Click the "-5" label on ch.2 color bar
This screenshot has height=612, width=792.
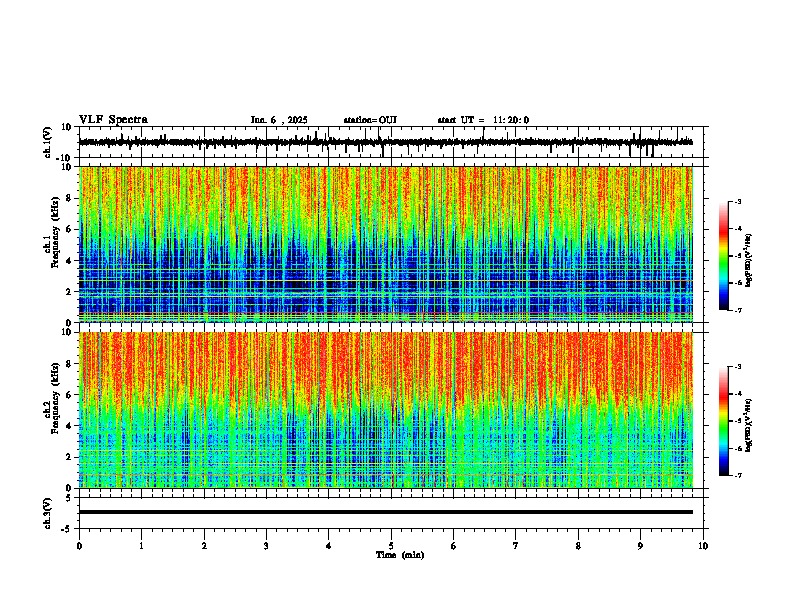tap(737, 421)
